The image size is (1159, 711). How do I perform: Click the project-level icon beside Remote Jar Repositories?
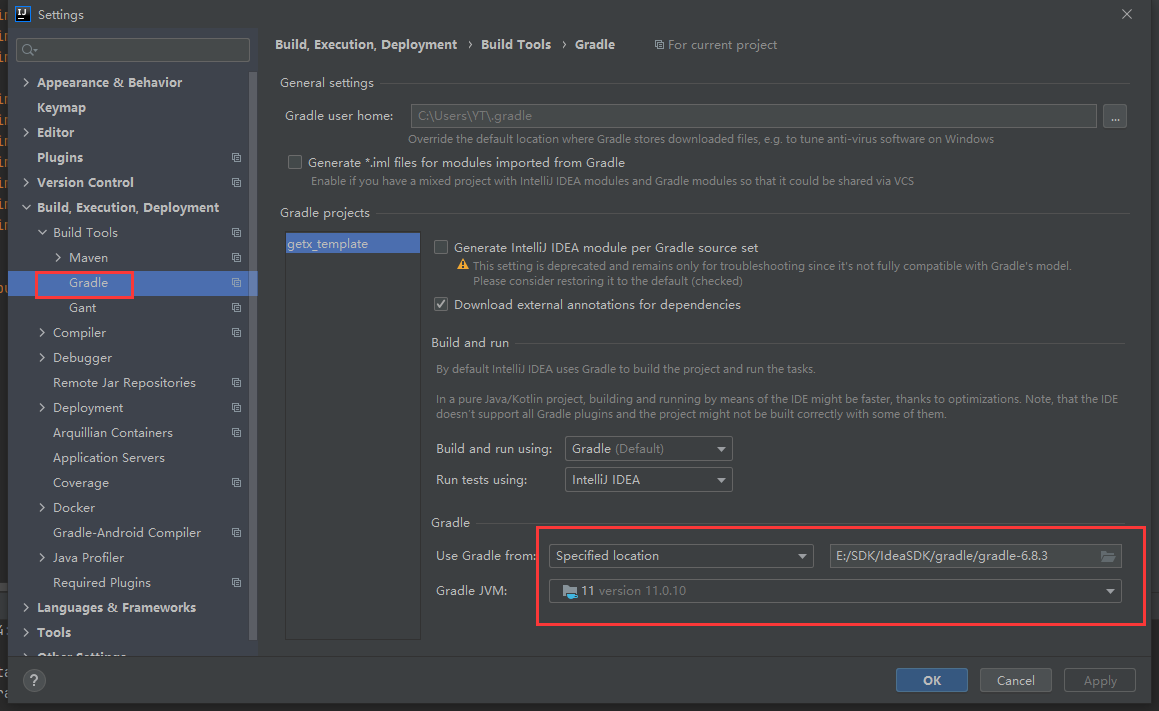(x=237, y=383)
